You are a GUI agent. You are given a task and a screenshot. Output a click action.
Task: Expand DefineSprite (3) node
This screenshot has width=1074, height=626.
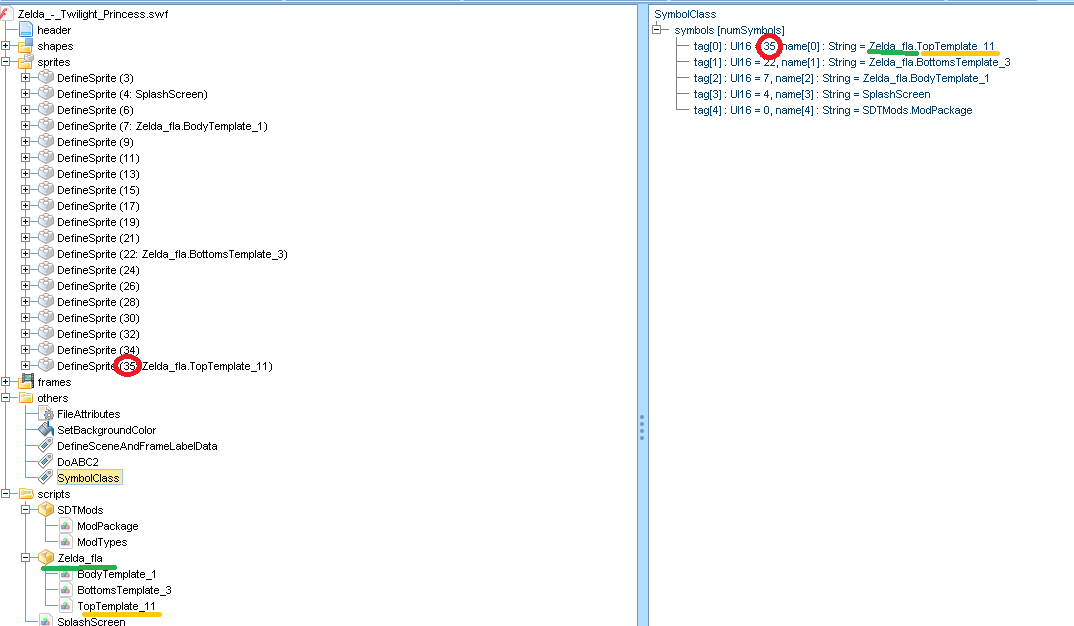point(26,78)
